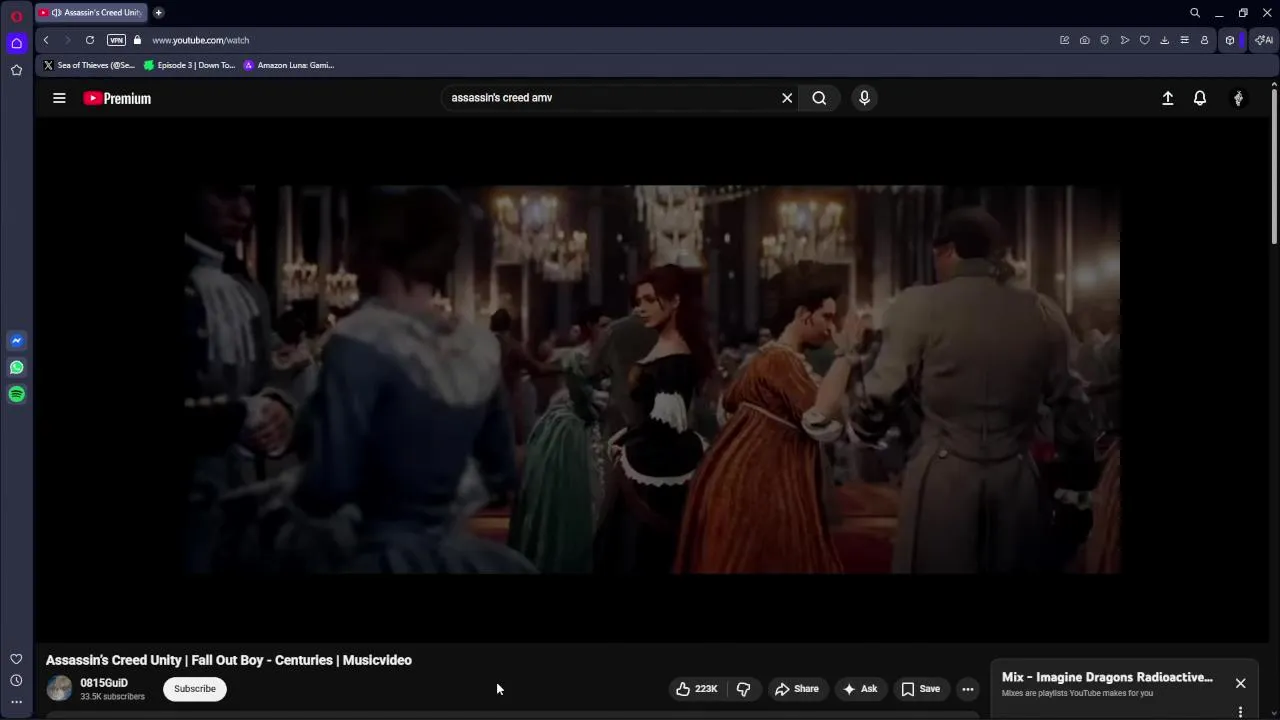This screenshot has width=1280, height=720.
Task: Open the YouTube create upload icon
Action: 1167,98
